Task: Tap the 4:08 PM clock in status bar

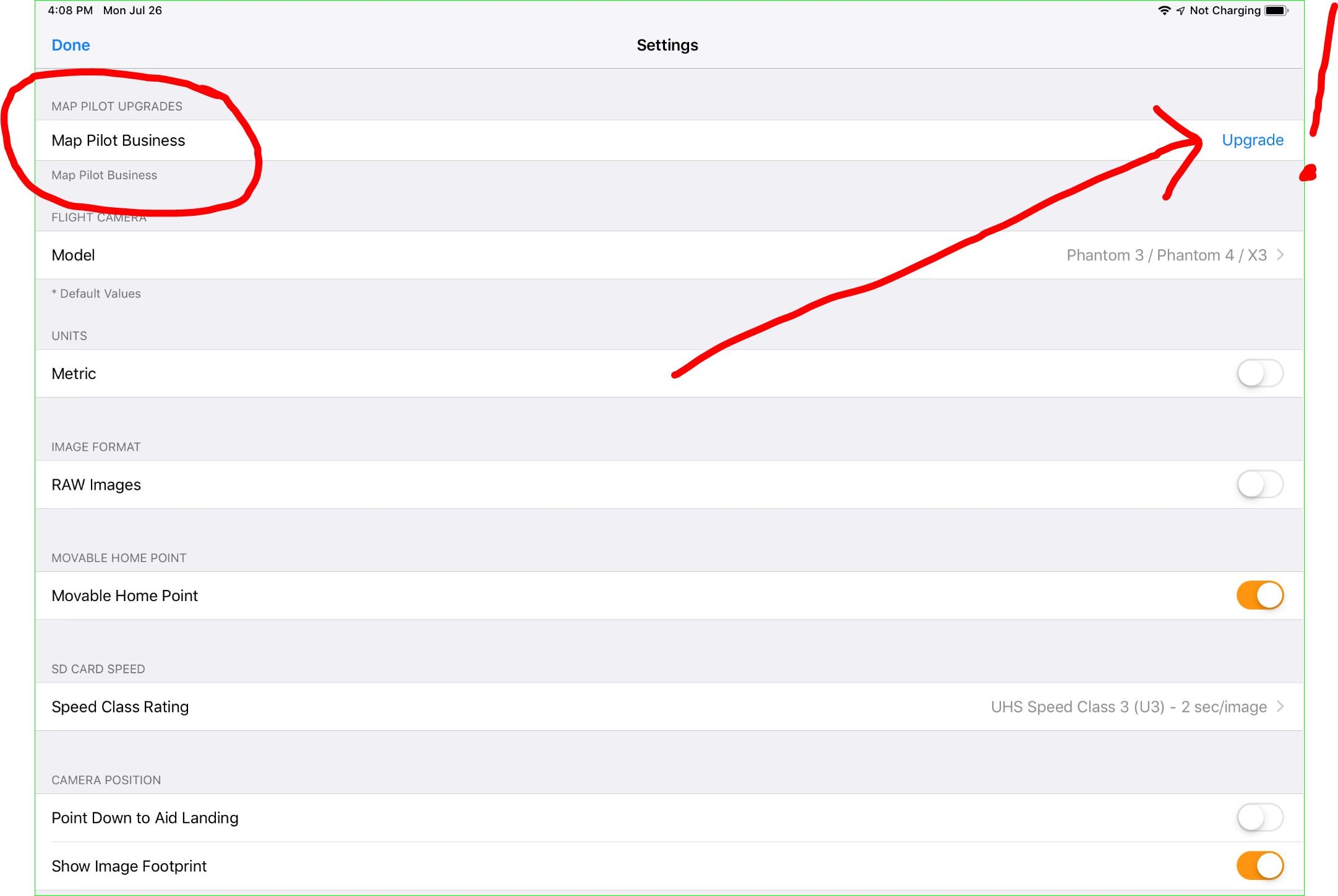Action: (70, 11)
